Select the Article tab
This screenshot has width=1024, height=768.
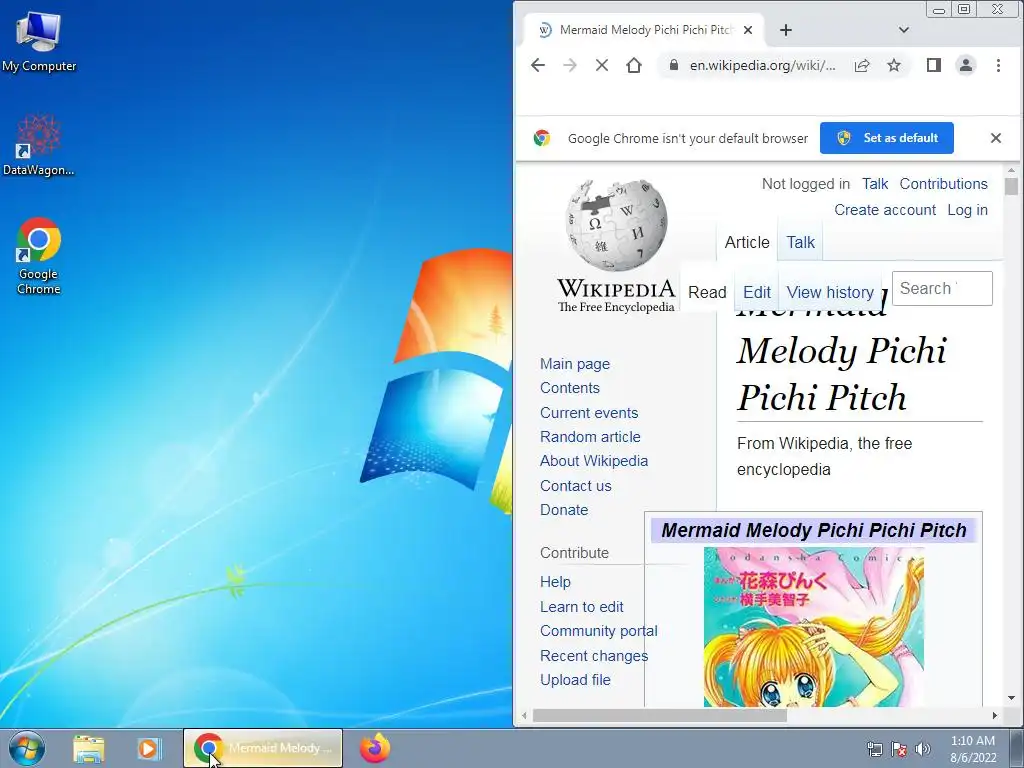pos(747,242)
